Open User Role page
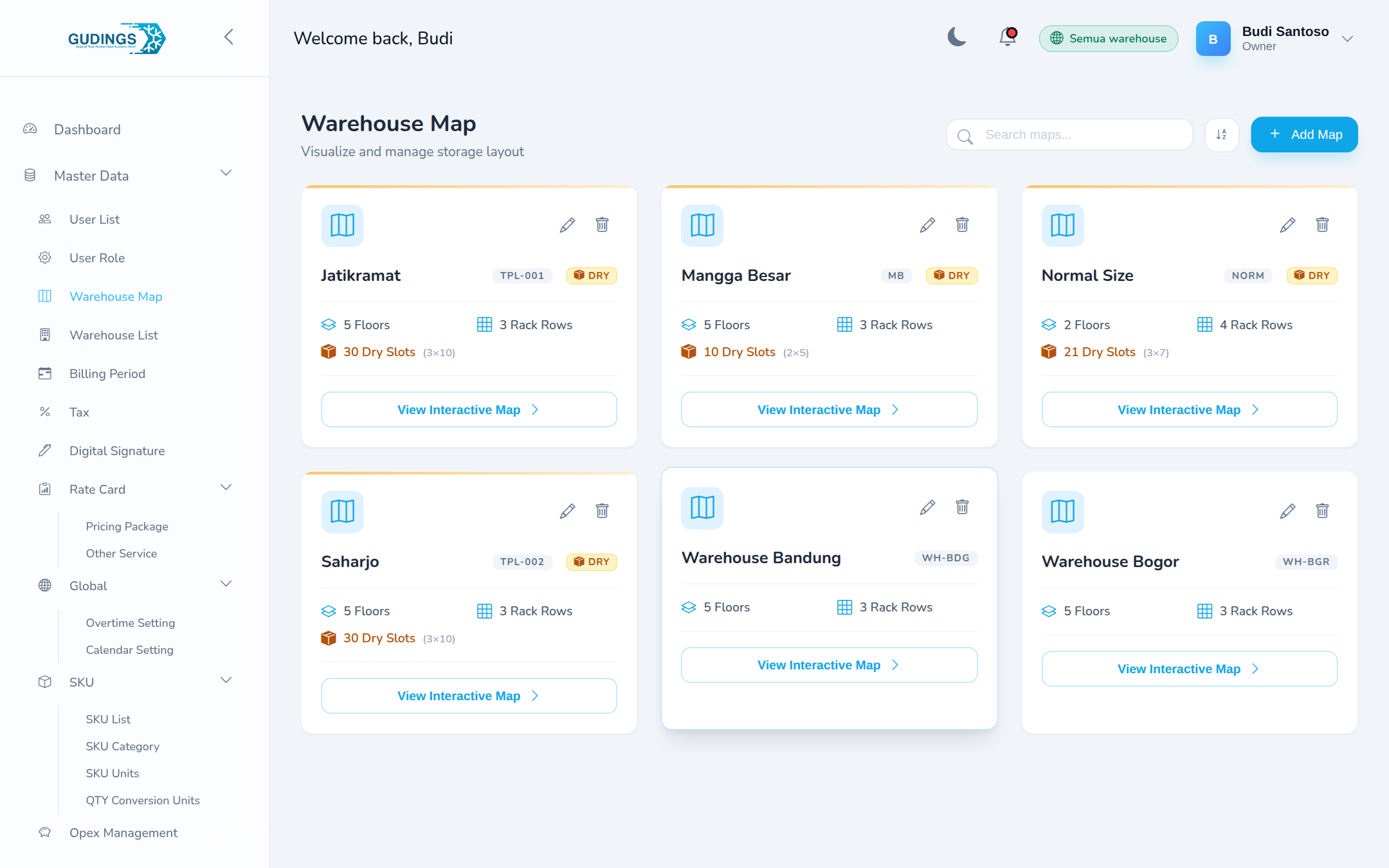The height and width of the screenshot is (868, 1389). 96,258
